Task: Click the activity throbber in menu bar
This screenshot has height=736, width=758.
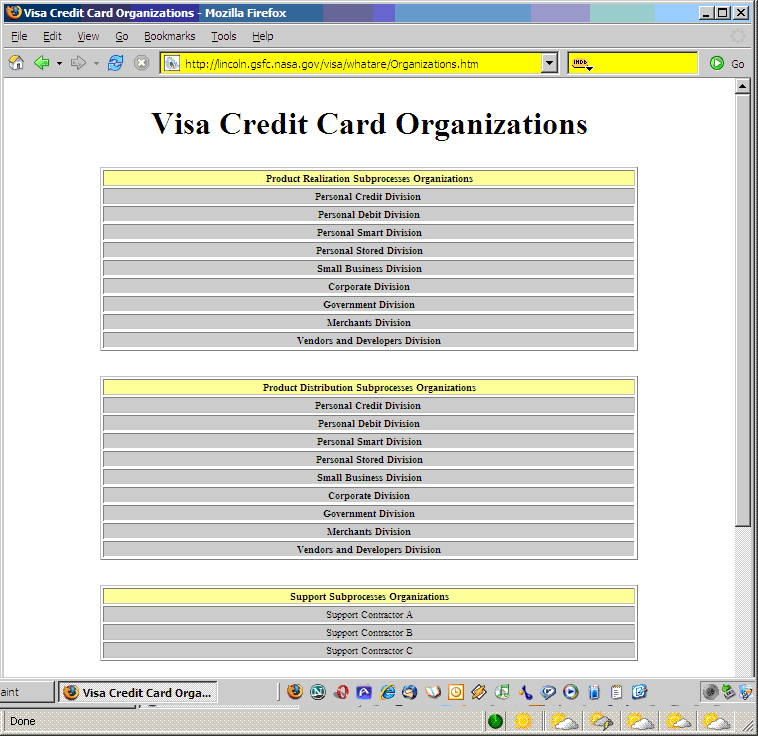Action: (738, 36)
